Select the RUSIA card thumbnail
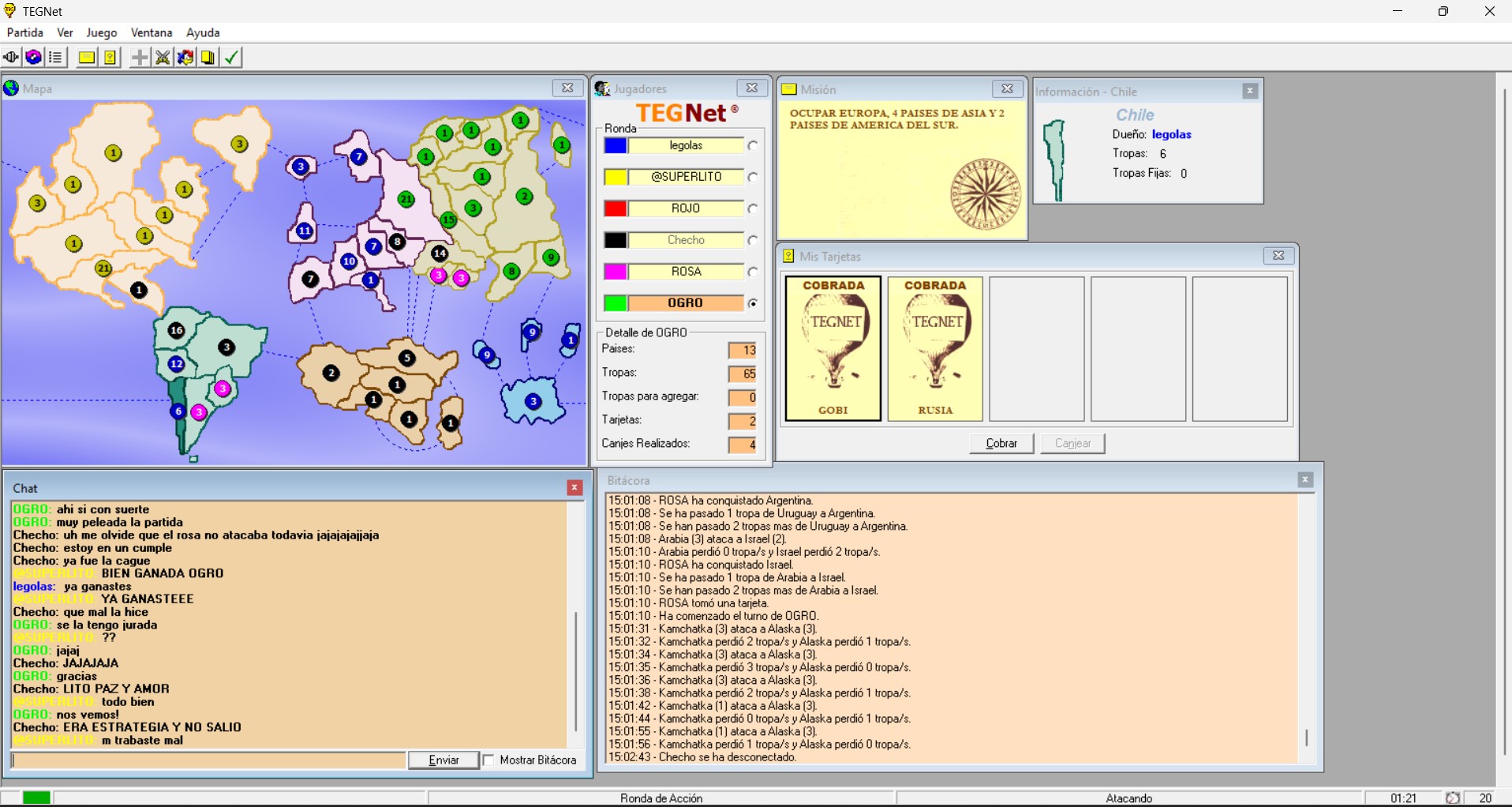This screenshot has width=1512, height=807. 935,348
